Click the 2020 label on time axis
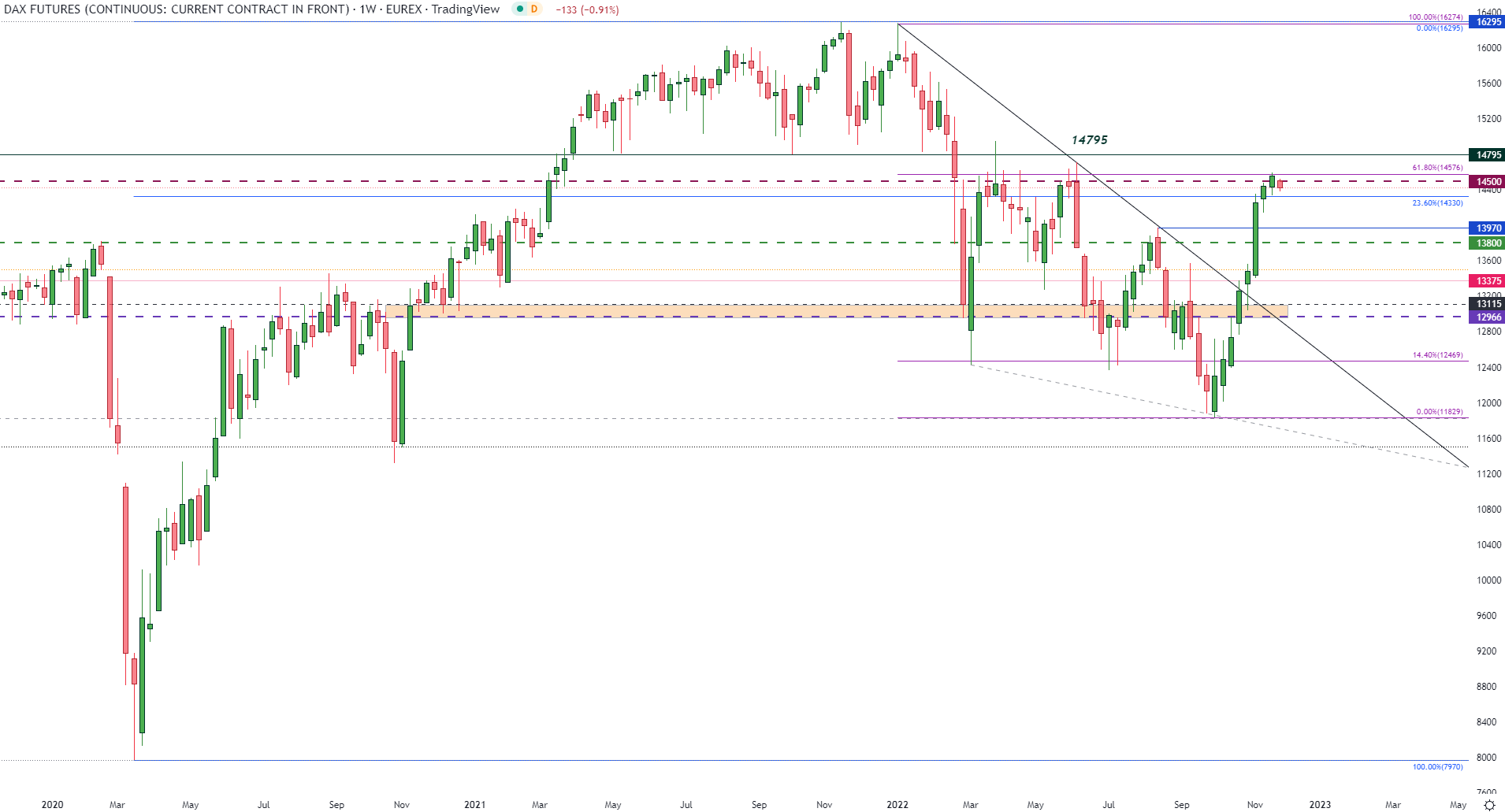Image resolution: width=1505 pixels, height=812 pixels. point(52,805)
